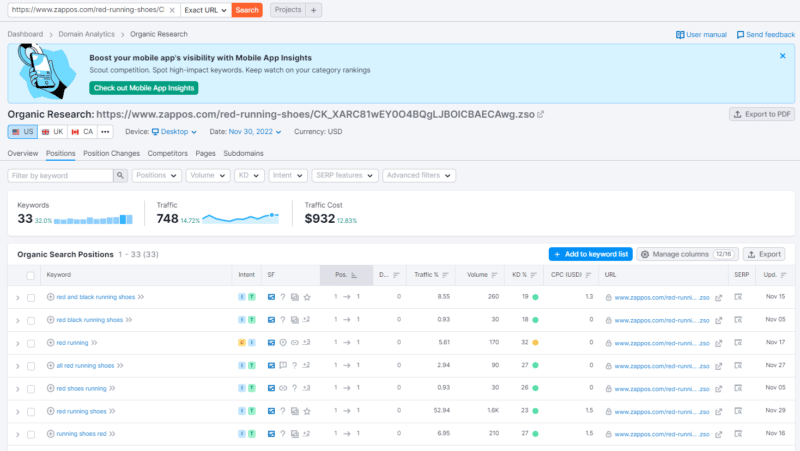This screenshot has width=800, height=451.
Task: Close the Mobile App Insights banner
Action: coord(783,56)
